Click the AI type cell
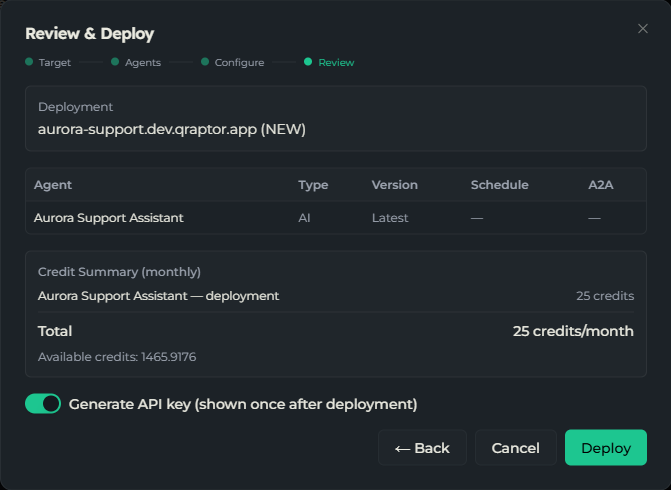Screen dimensions: 671x490 tap(304, 218)
